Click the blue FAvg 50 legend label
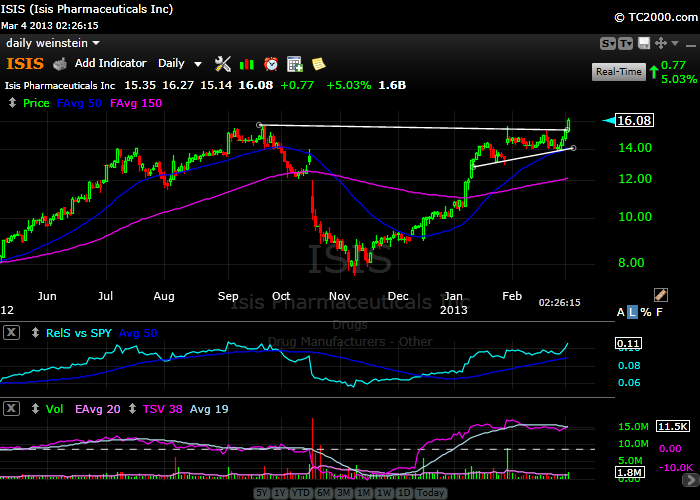The image size is (700, 500). (79, 103)
